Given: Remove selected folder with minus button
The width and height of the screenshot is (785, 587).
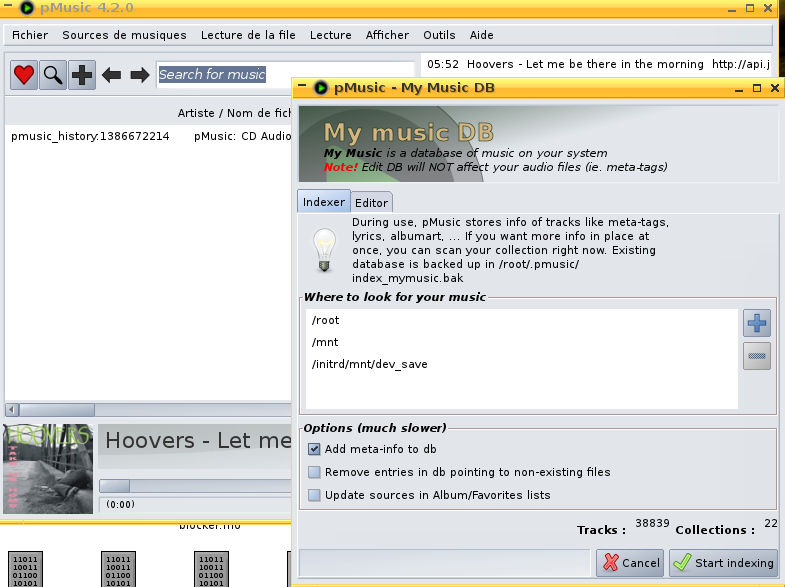Looking at the screenshot, I should point(756,356).
